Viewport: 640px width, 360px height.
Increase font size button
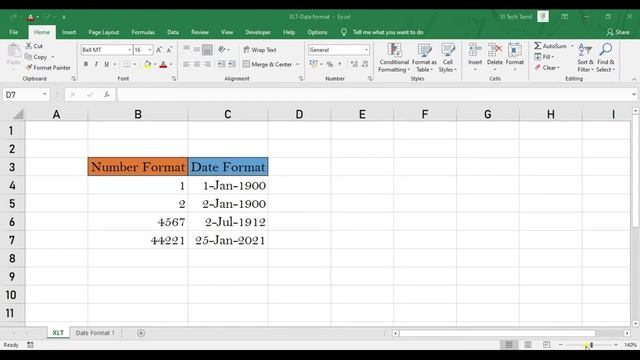point(159,50)
